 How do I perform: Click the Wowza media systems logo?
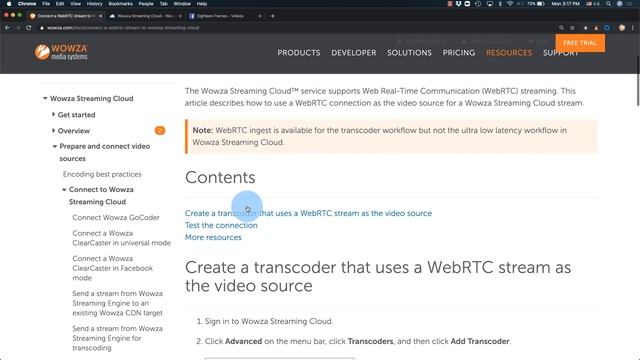(x=61, y=52)
